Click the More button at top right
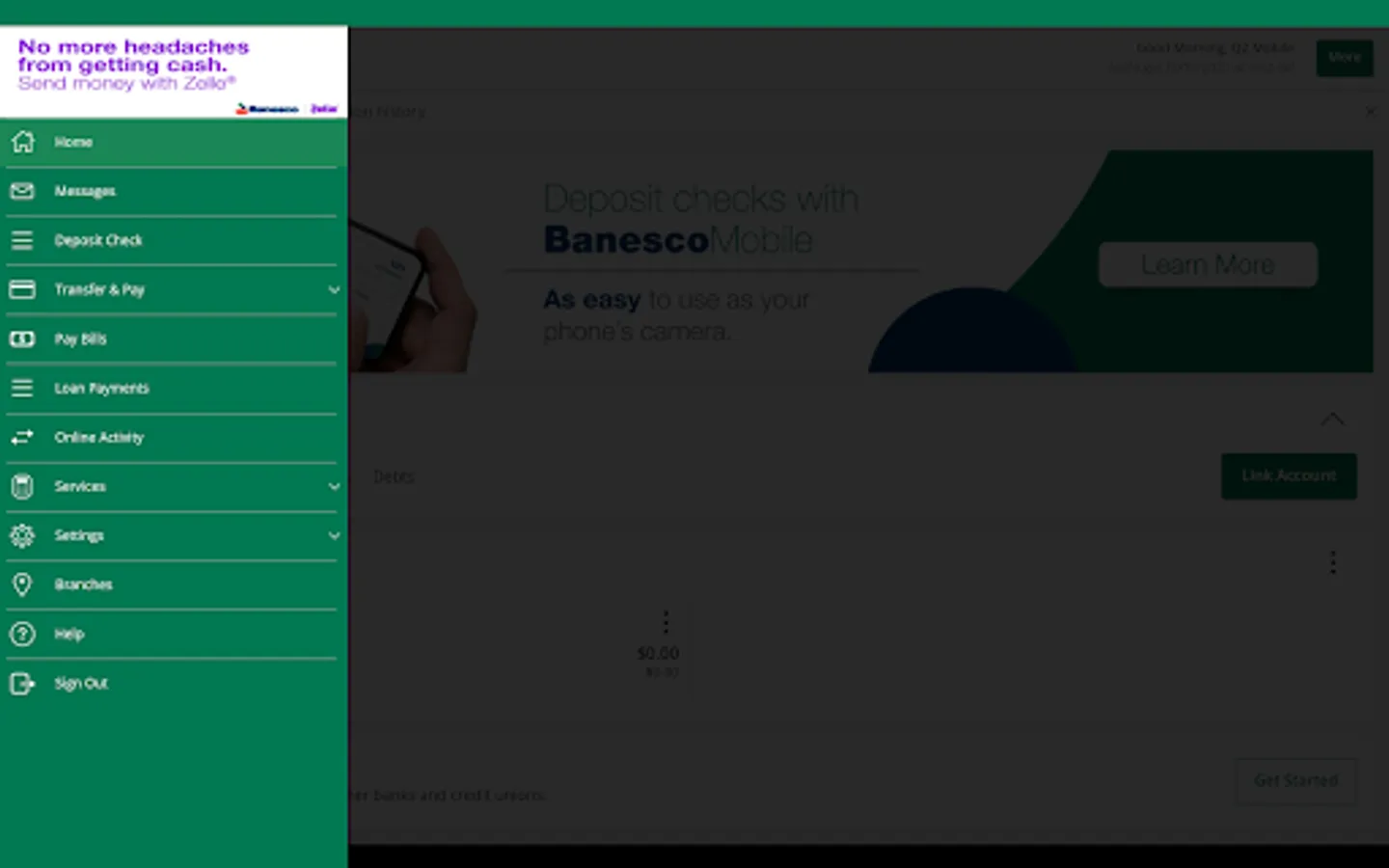1389x868 pixels. pyautogui.click(x=1345, y=58)
